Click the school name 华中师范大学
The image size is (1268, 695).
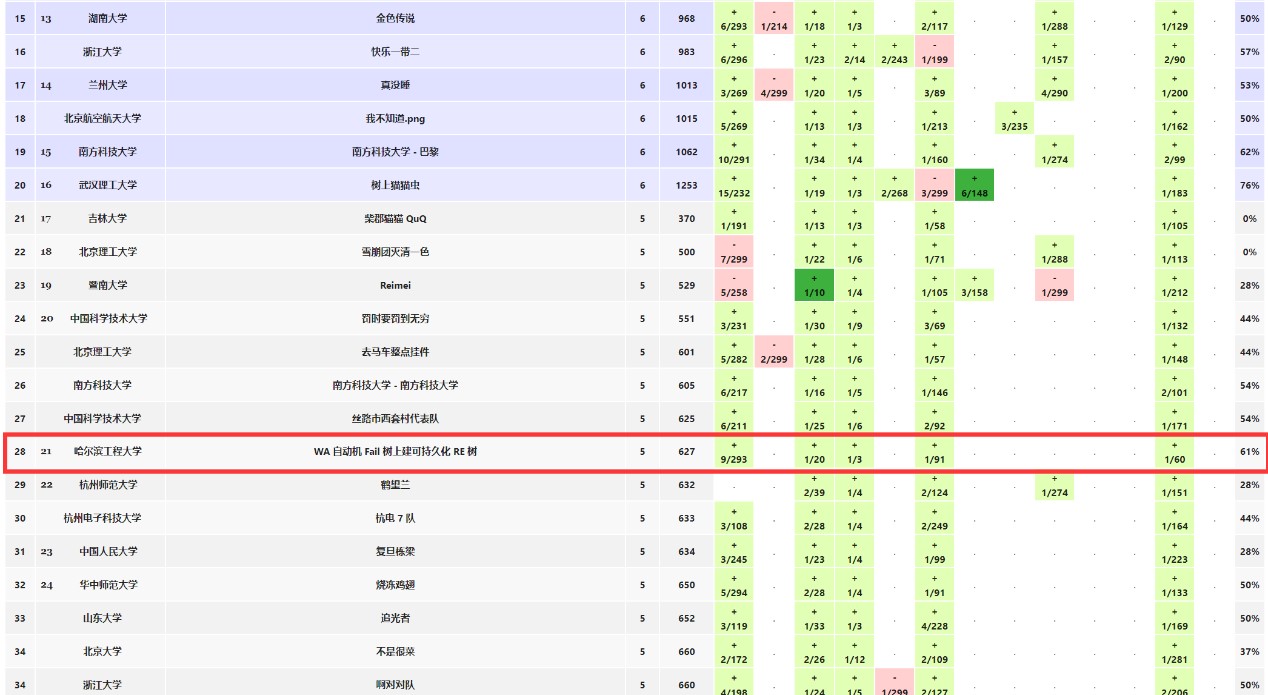point(108,584)
